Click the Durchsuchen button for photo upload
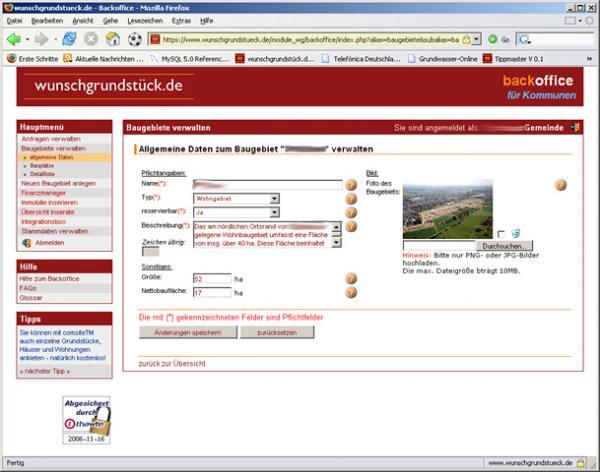This screenshot has height=472, width=600. [x=504, y=246]
